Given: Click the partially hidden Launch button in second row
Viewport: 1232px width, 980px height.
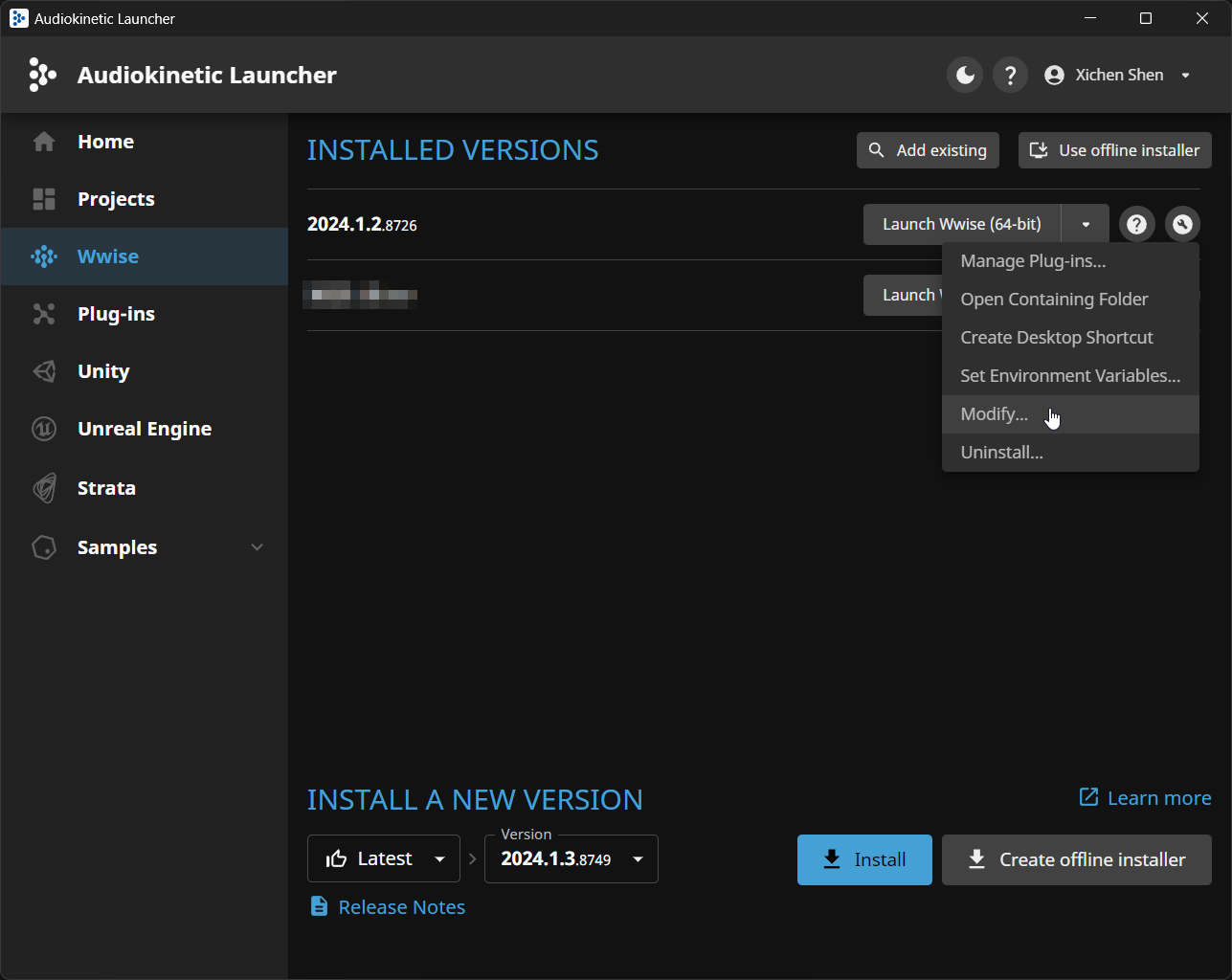Looking at the screenshot, I should pyautogui.click(x=903, y=295).
